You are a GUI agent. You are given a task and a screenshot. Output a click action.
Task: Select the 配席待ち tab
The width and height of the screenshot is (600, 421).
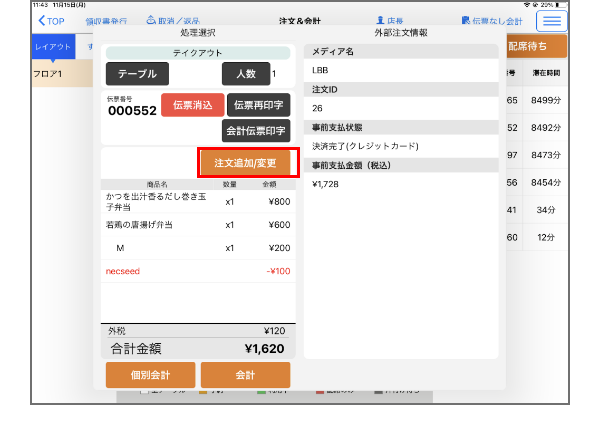pyautogui.click(x=535, y=47)
